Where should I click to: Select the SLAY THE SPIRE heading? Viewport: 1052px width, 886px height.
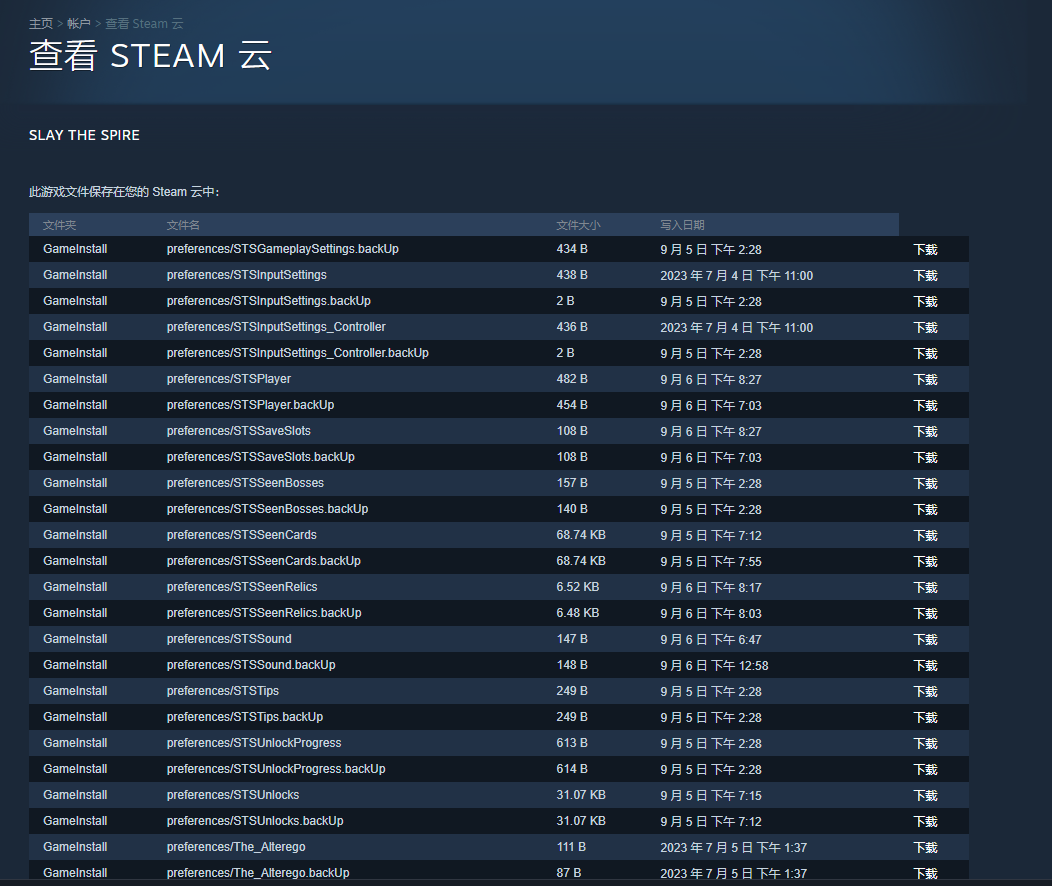(85, 135)
